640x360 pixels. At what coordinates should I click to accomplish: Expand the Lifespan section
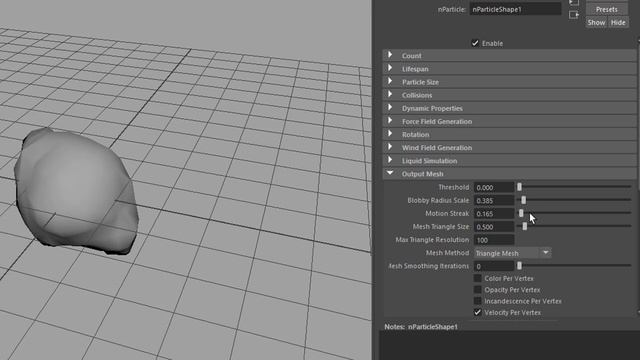click(x=509, y=69)
